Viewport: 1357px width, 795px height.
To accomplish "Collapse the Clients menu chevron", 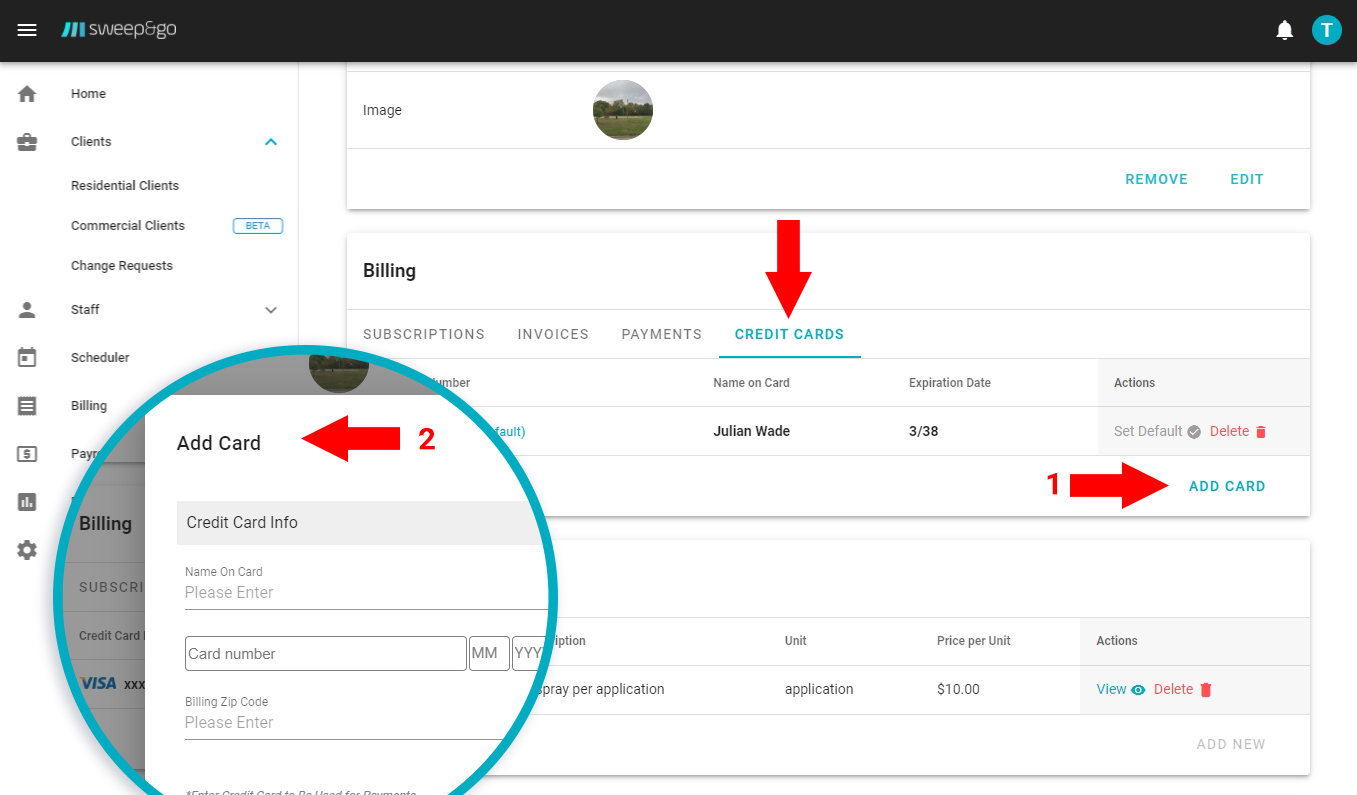I will (x=270, y=142).
